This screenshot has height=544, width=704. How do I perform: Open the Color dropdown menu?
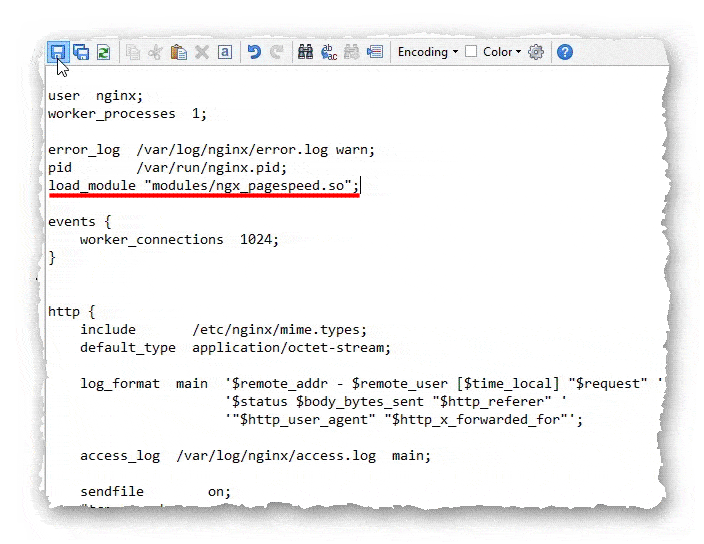[502, 52]
